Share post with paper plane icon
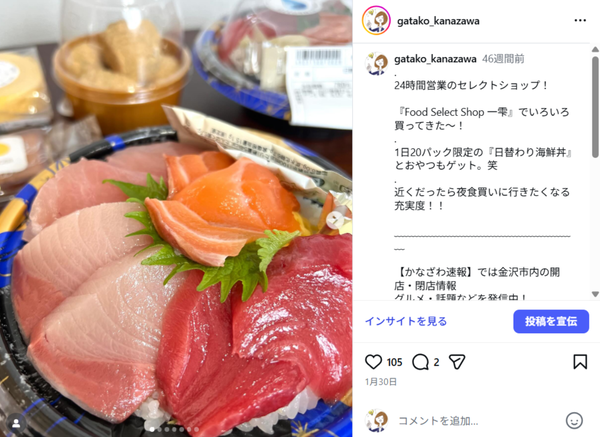 457,362
